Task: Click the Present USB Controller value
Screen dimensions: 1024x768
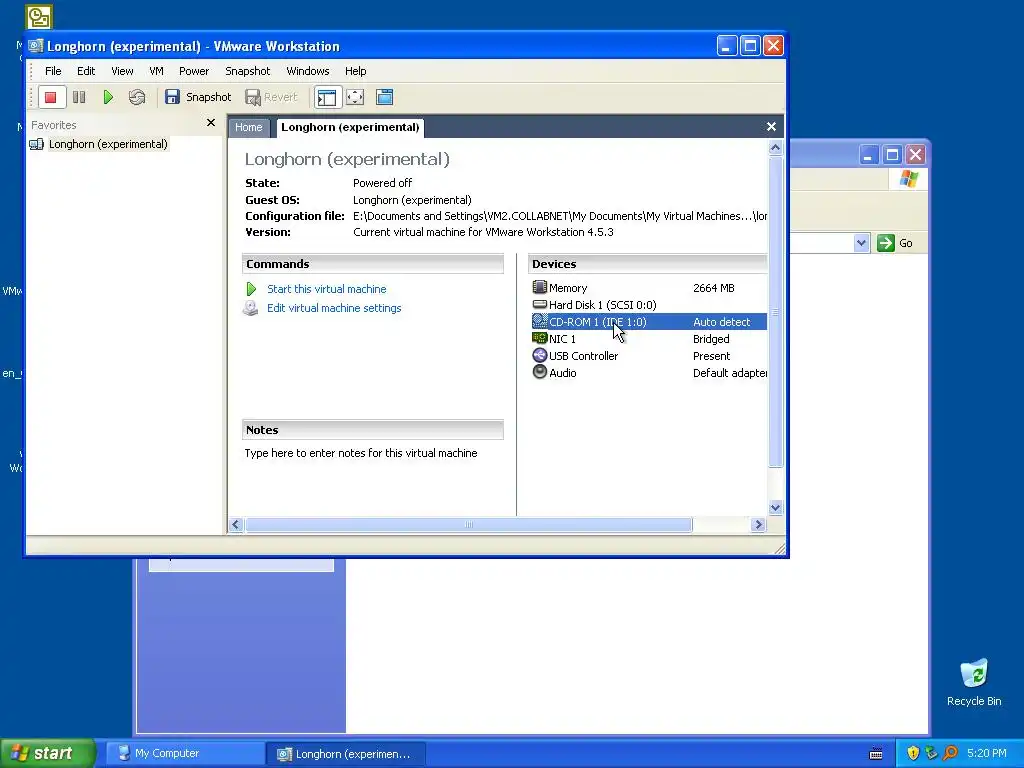Action: 712,356
